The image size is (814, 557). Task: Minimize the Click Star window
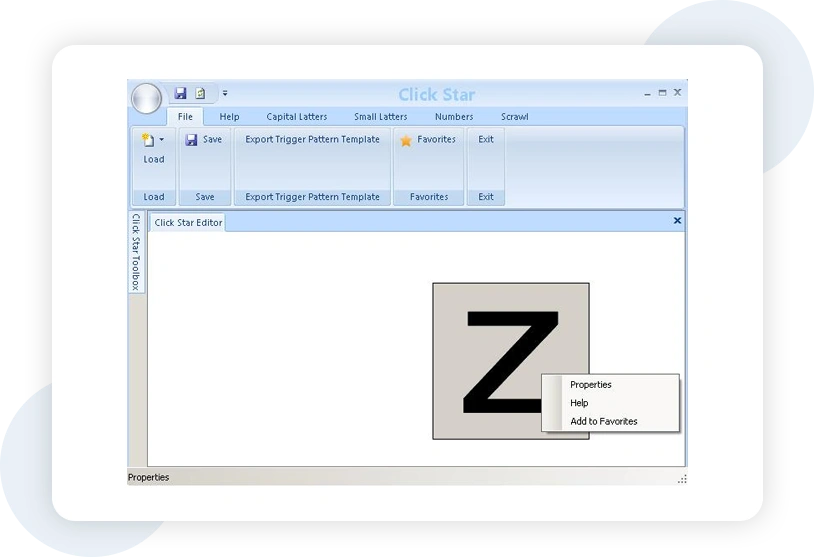tap(647, 93)
